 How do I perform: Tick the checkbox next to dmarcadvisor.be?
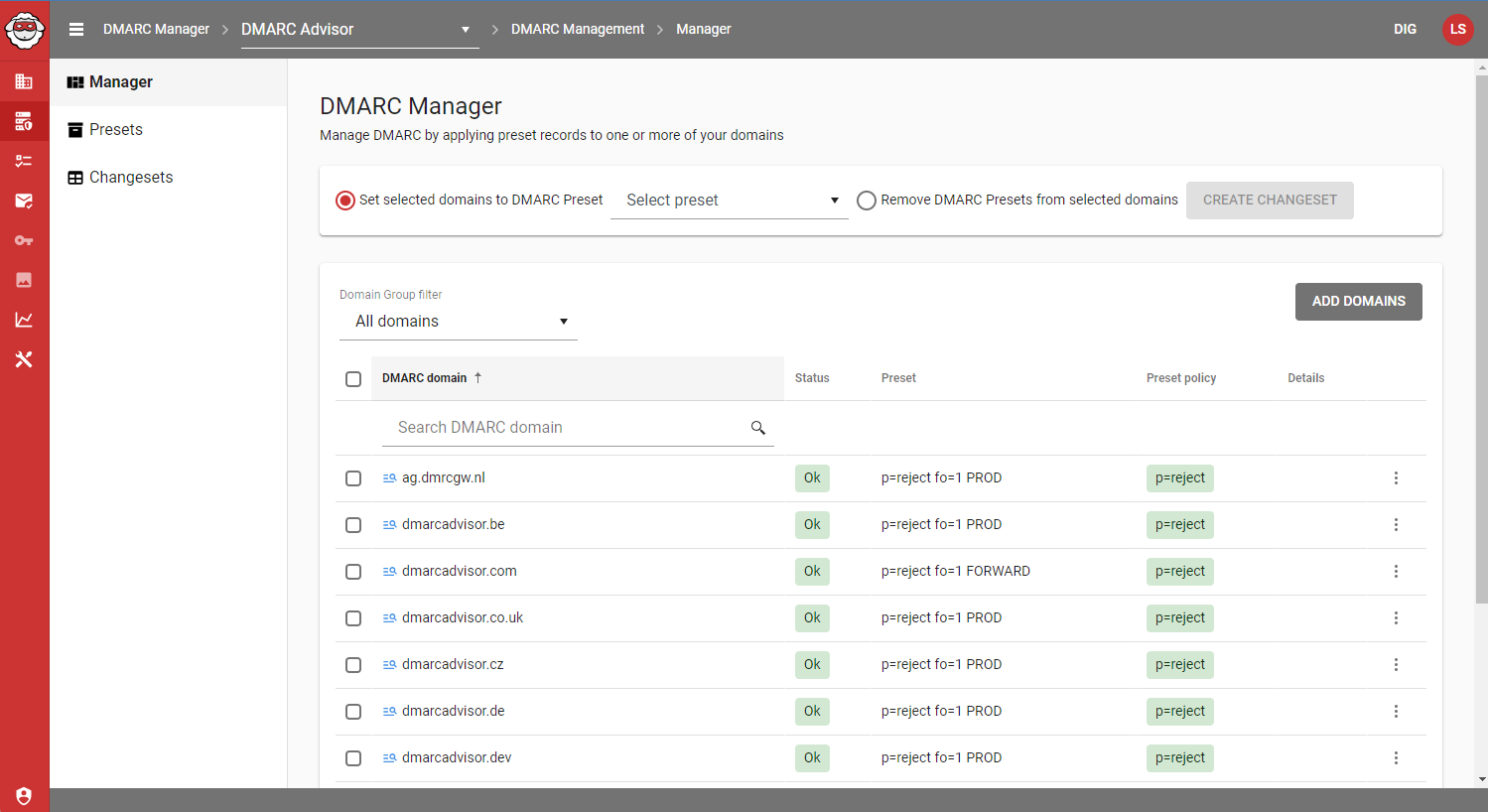[353, 524]
